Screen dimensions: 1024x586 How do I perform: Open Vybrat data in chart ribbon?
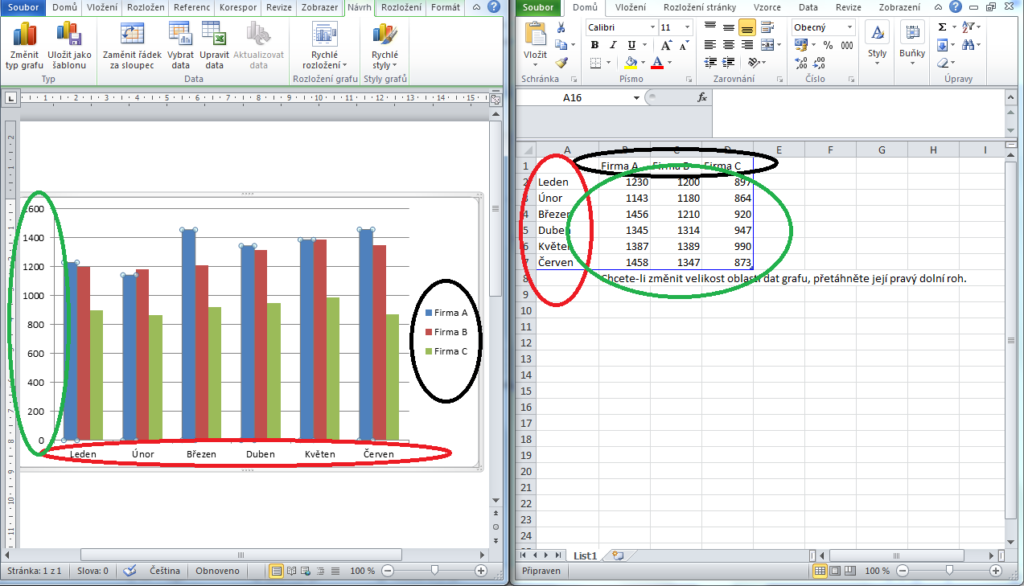(x=181, y=36)
